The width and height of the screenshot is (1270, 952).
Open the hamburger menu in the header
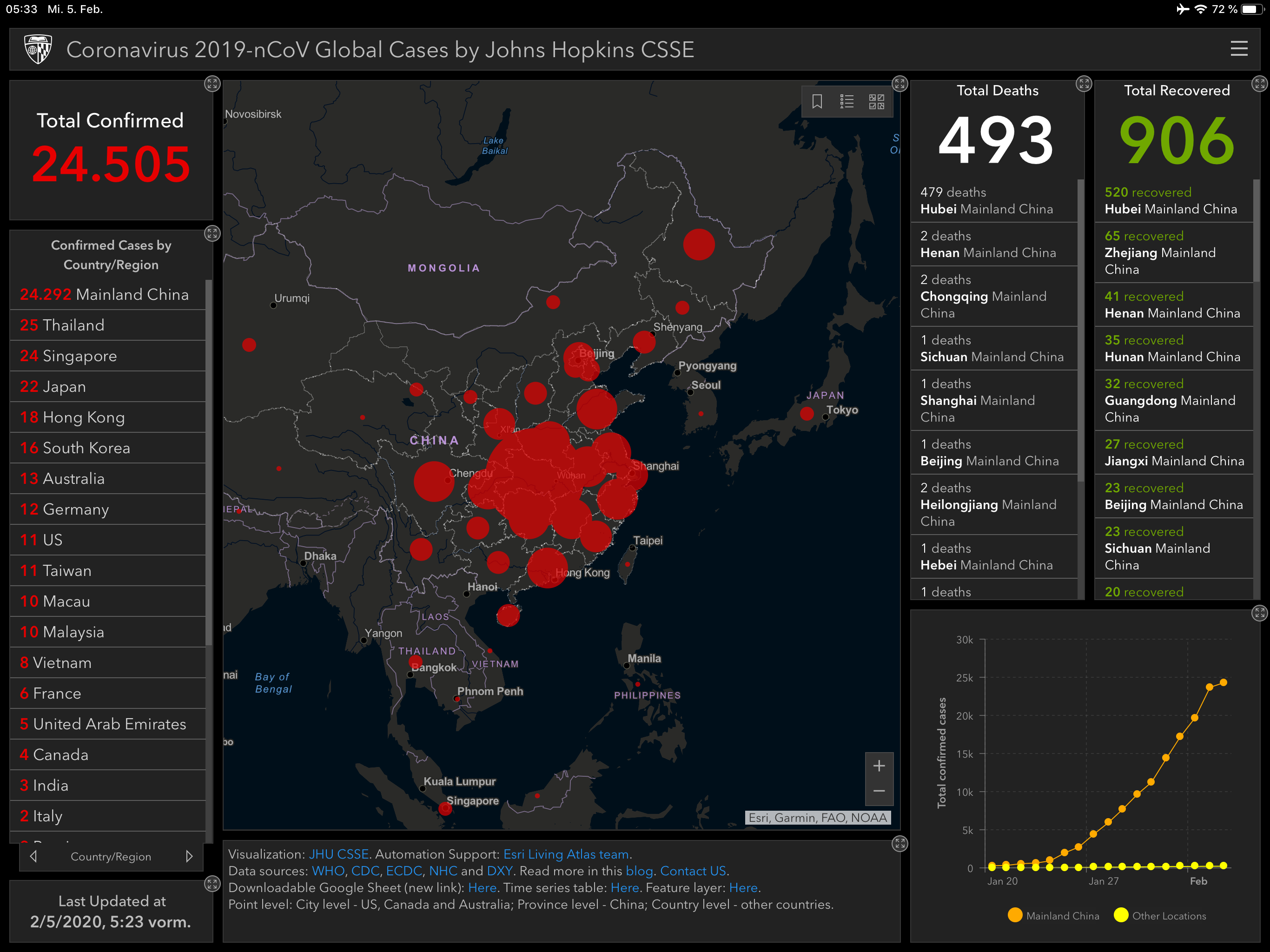1239,49
